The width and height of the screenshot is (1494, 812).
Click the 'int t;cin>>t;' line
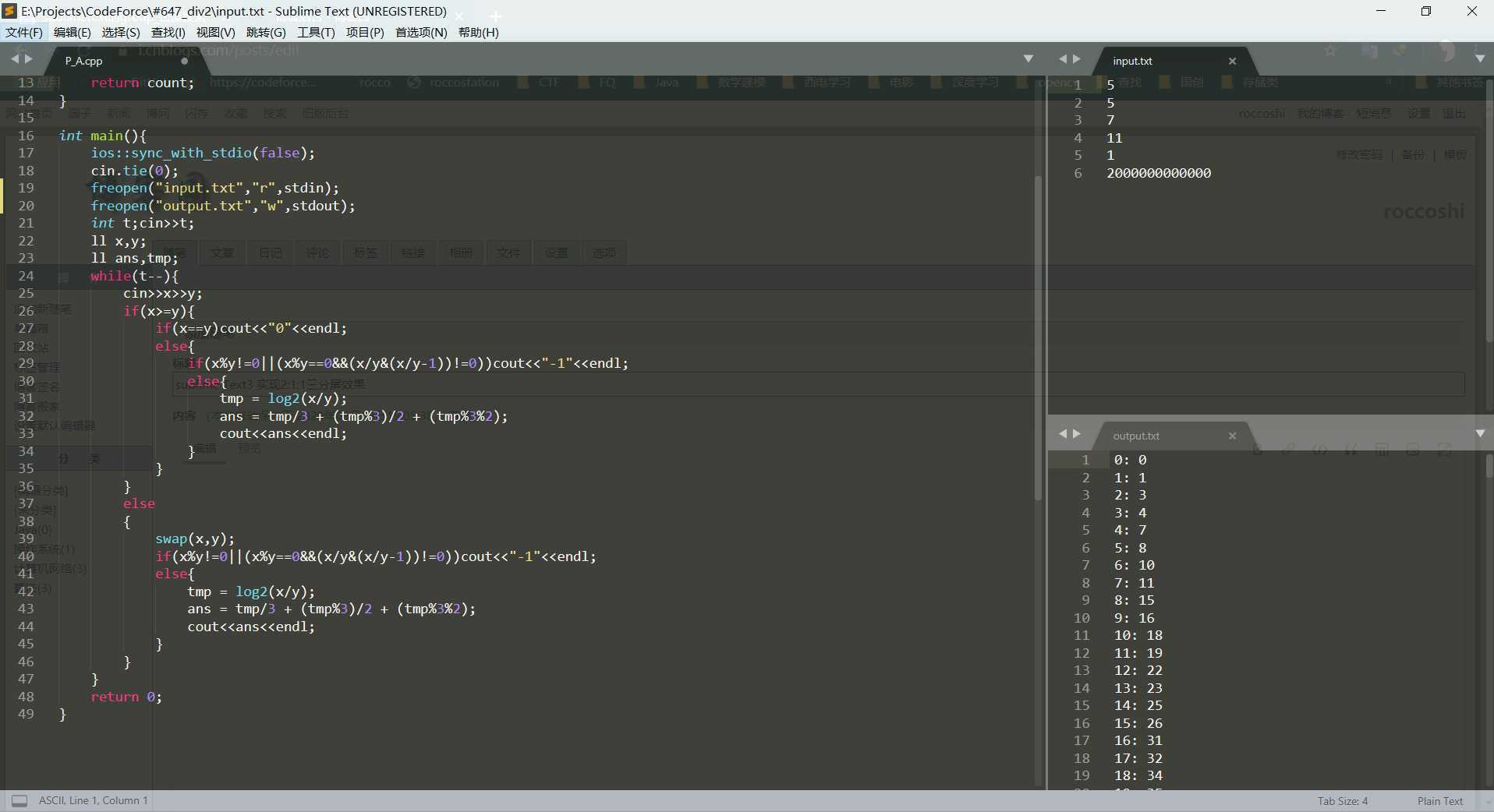142,223
